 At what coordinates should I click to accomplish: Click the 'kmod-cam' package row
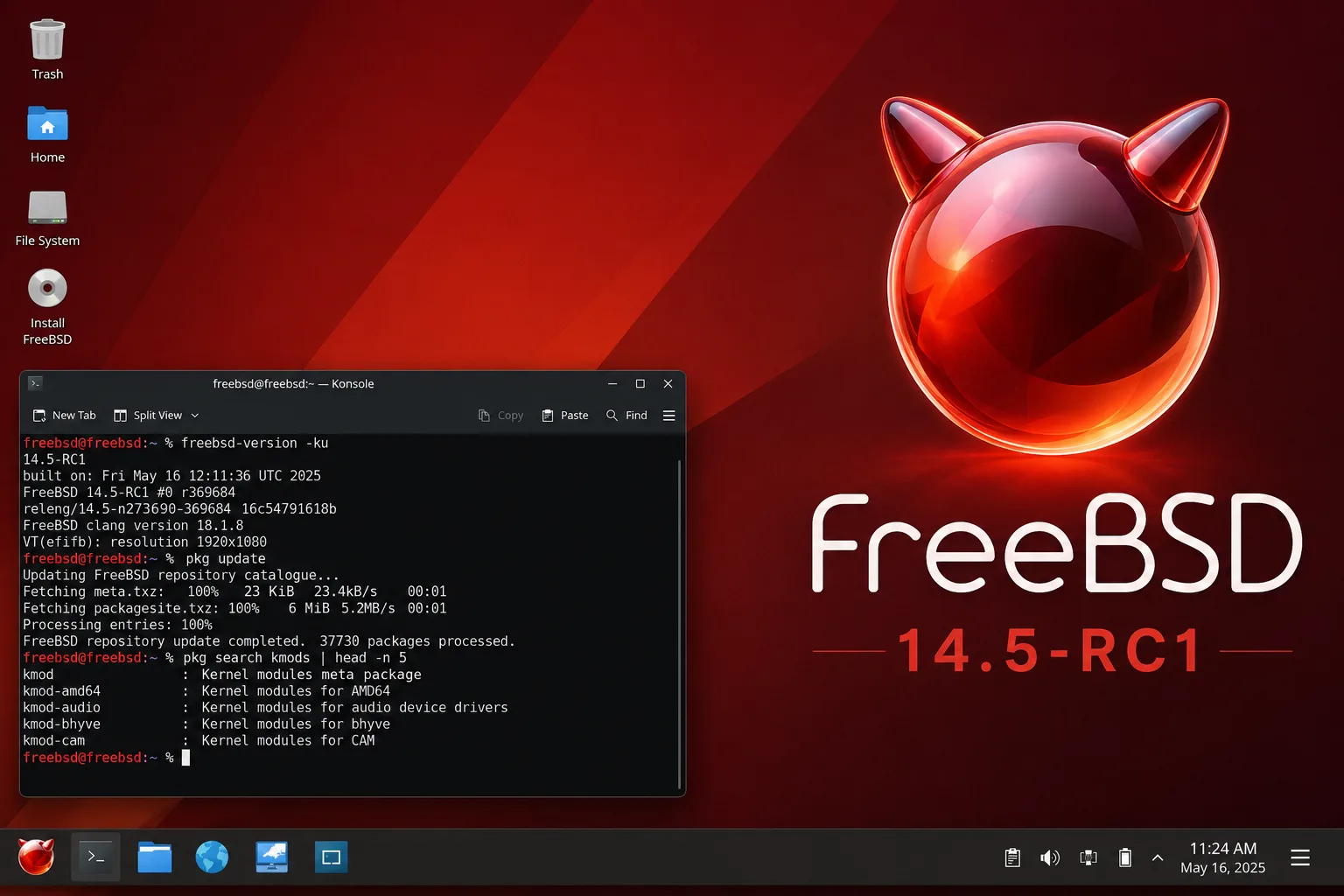199,741
